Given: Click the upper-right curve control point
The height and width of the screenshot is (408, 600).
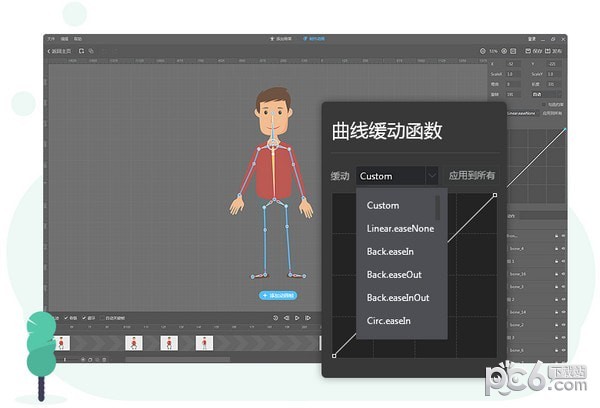Looking at the screenshot, I should [x=496, y=195].
